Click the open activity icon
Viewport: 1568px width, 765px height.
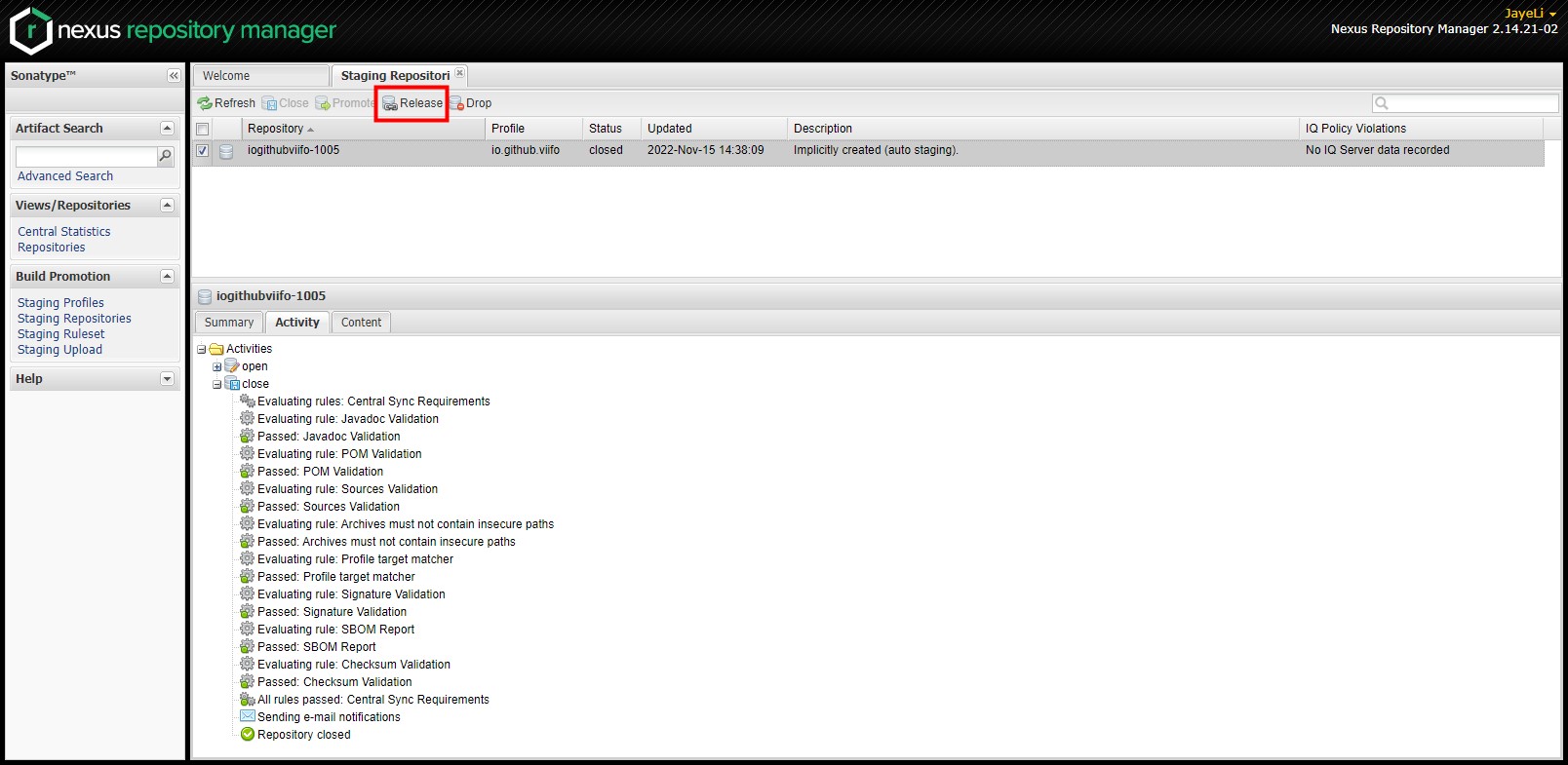[x=232, y=366]
